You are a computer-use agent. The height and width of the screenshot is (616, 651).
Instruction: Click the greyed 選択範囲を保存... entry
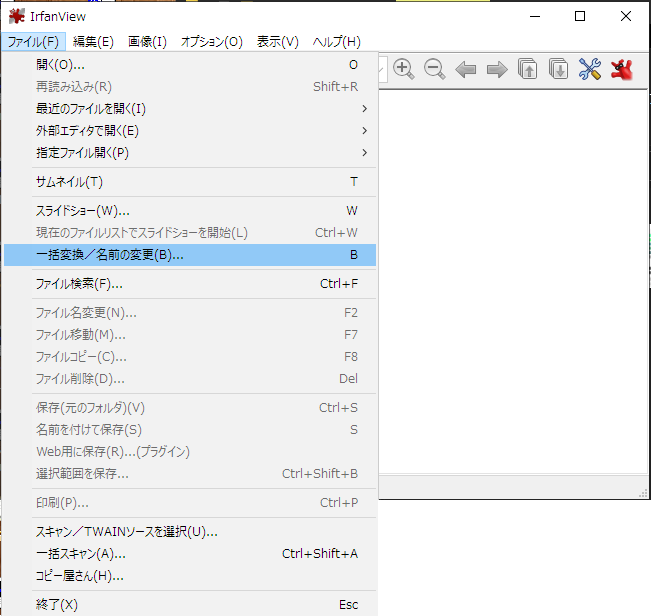click(x=190, y=474)
